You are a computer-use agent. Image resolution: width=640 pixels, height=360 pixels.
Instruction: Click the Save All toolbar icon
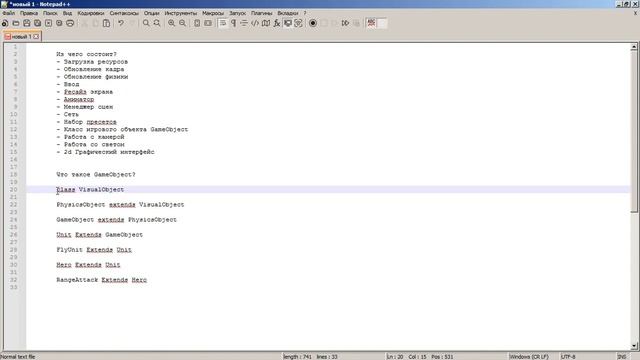click(x=38, y=23)
